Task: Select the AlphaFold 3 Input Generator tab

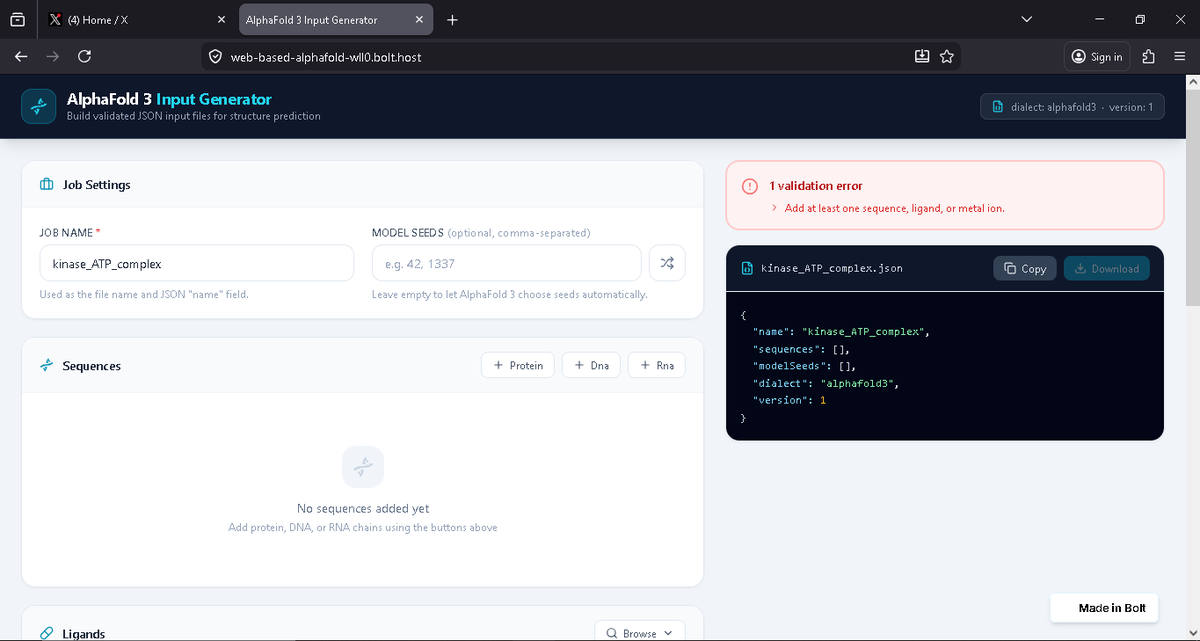Action: (336, 19)
